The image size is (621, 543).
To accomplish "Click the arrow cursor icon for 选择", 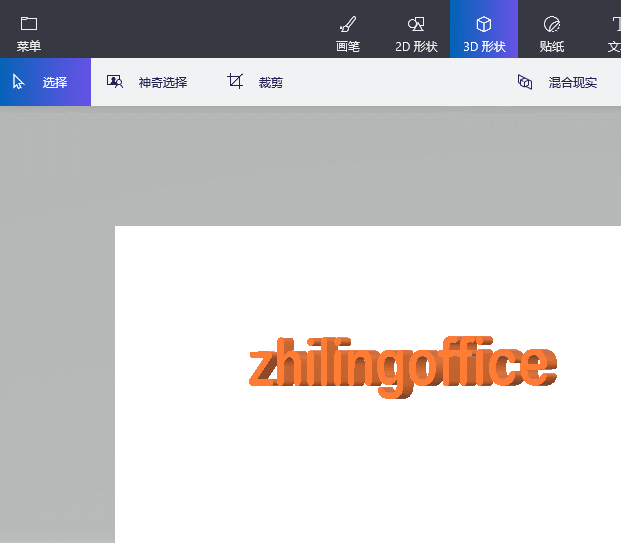I will click(x=19, y=82).
